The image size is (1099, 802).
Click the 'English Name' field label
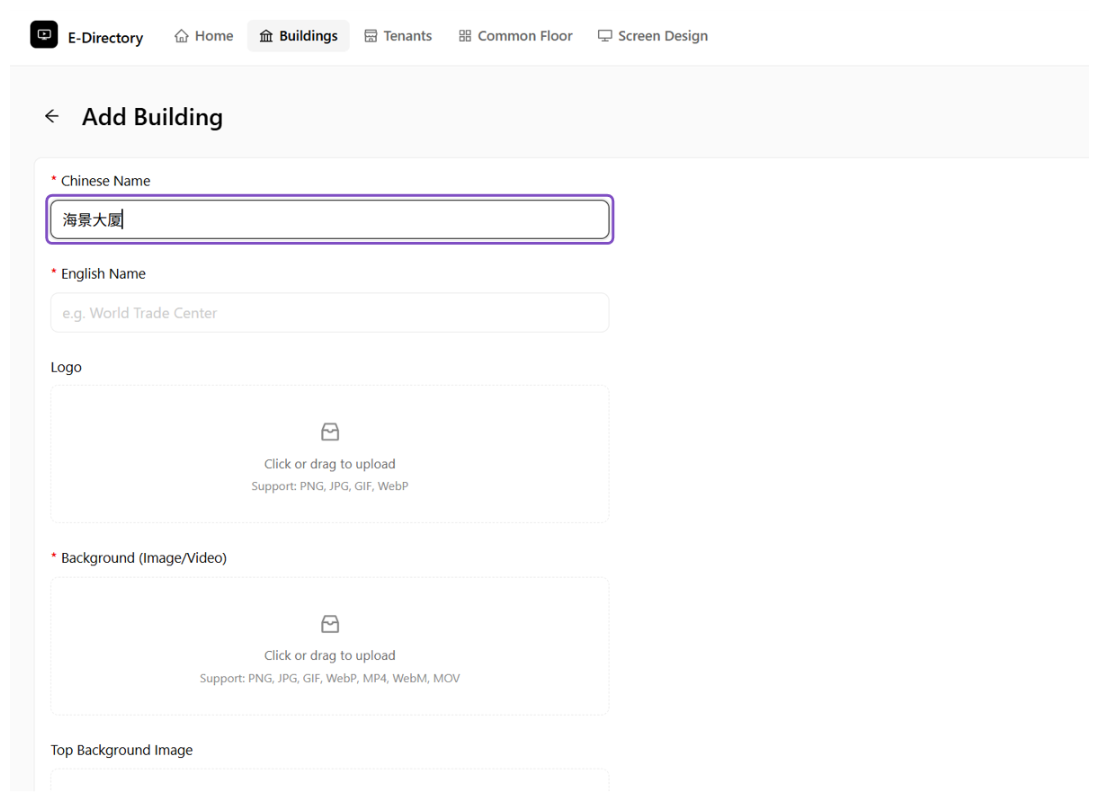[x=104, y=274]
